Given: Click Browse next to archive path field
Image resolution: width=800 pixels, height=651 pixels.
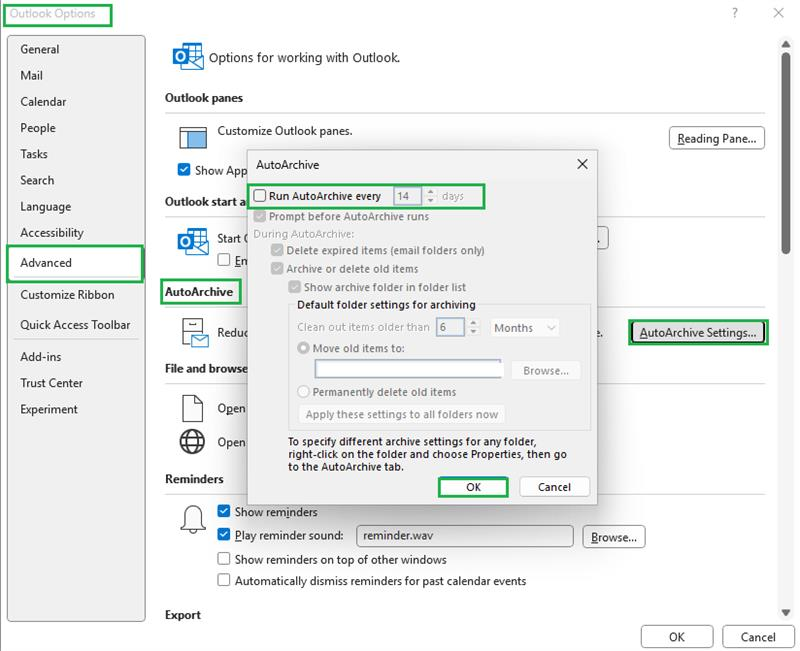Looking at the screenshot, I should tap(545, 370).
